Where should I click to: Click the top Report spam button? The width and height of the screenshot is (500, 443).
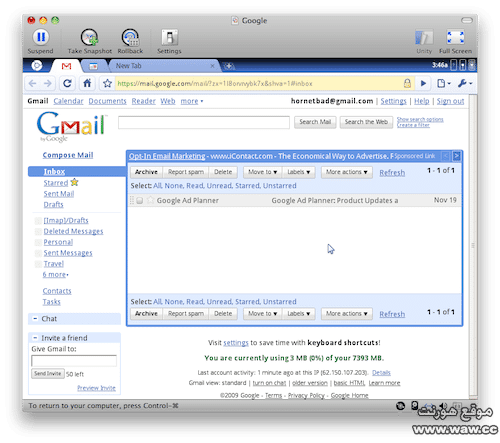(x=186, y=172)
